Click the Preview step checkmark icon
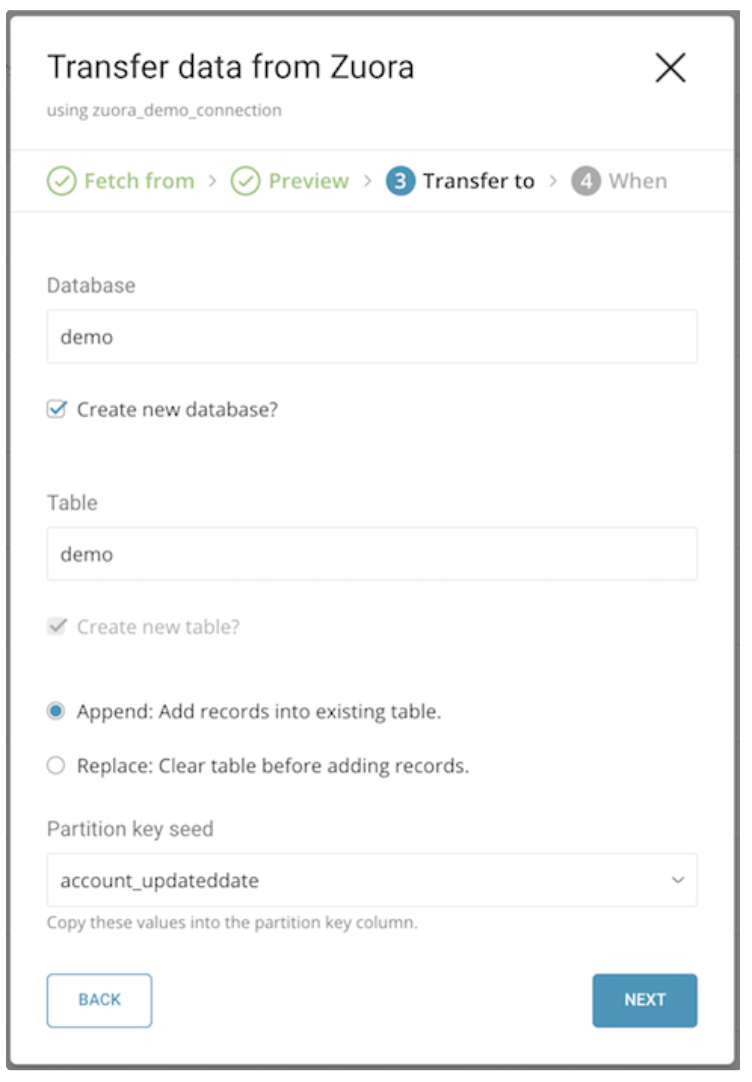The height and width of the screenshot is (1082, 752). 246,181
